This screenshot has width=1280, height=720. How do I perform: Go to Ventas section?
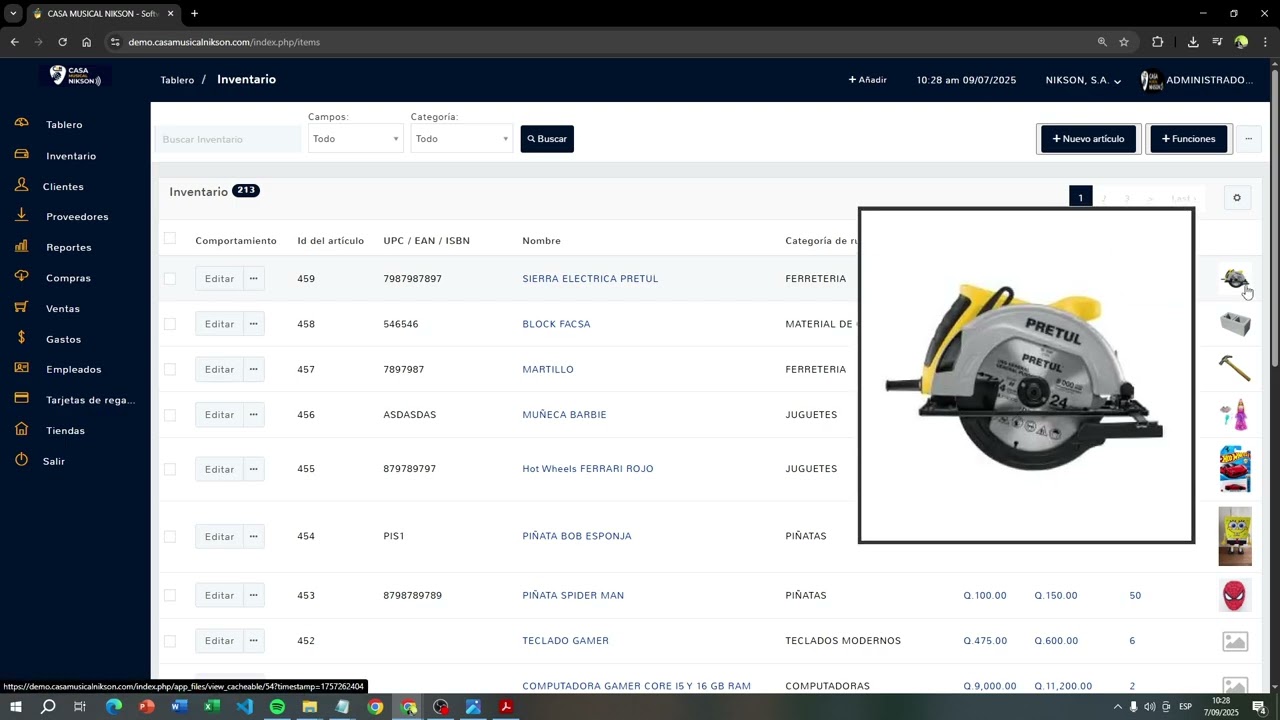(x=63, y=309)
